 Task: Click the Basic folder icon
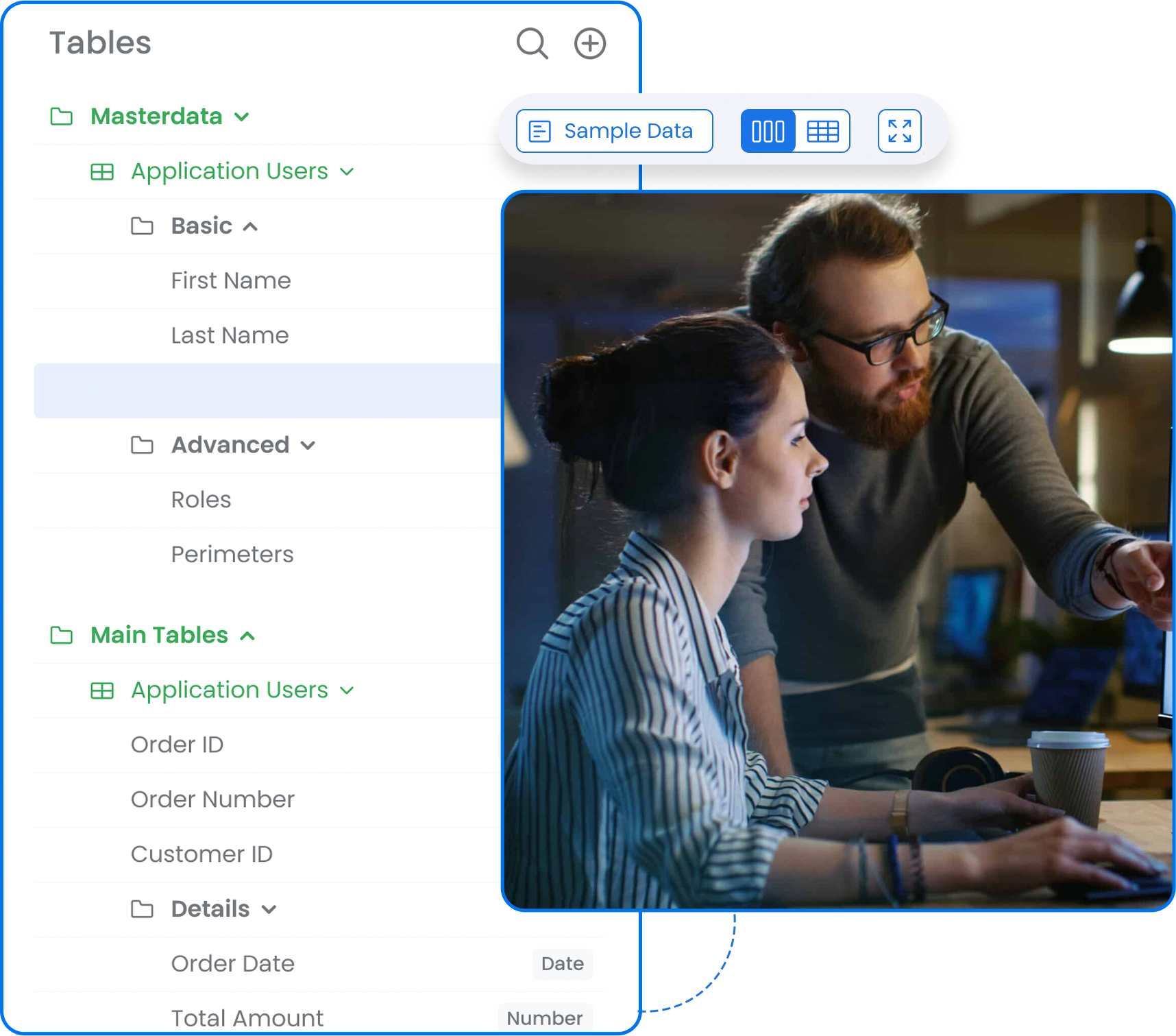point(142,226)
